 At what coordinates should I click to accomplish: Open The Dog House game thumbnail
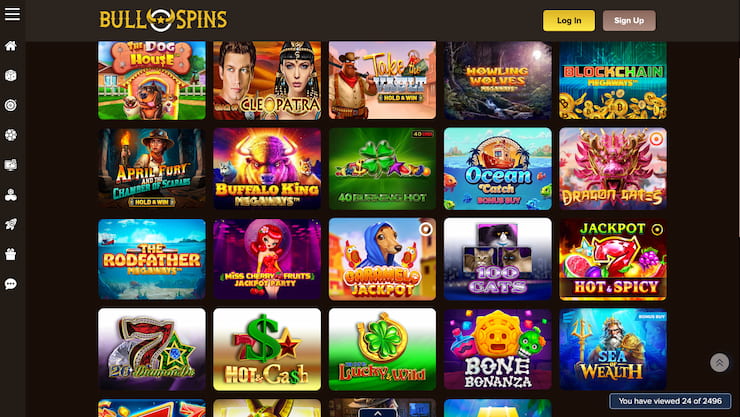tap(152, 80)
